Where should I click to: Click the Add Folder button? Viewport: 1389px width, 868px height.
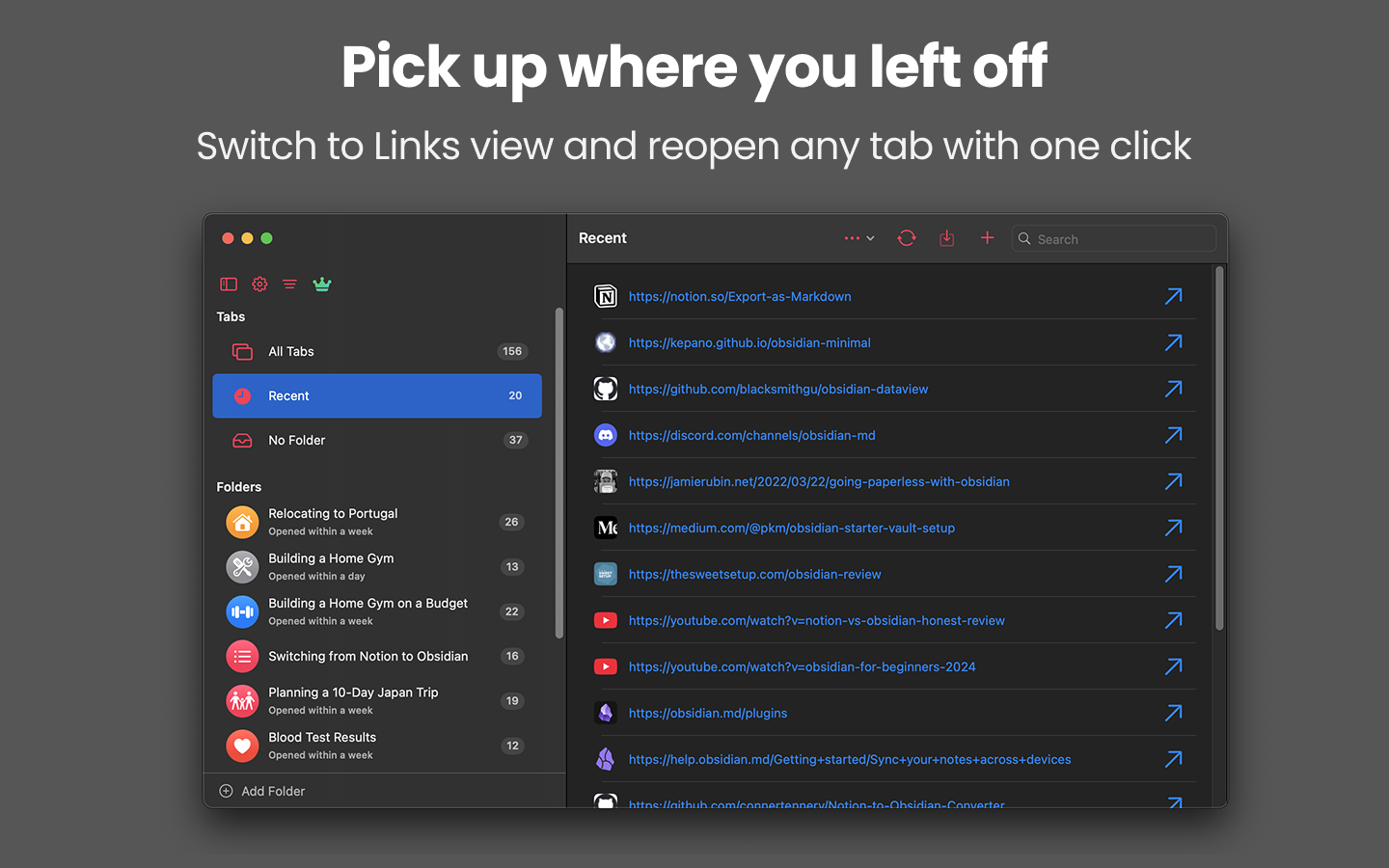(262, 791)
